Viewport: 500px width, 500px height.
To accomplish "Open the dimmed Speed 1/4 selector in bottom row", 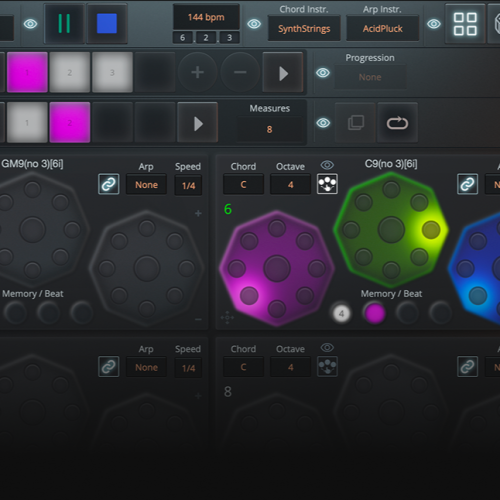I will coord(188,368).
